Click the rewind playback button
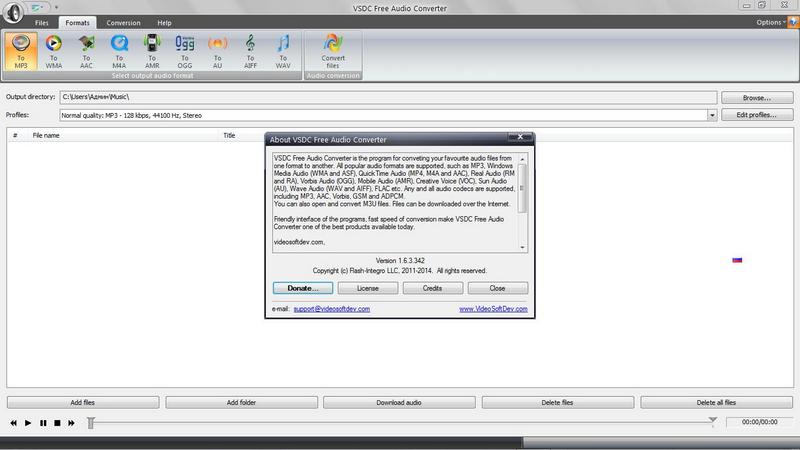800x450 pixels. tap(14, 423)
